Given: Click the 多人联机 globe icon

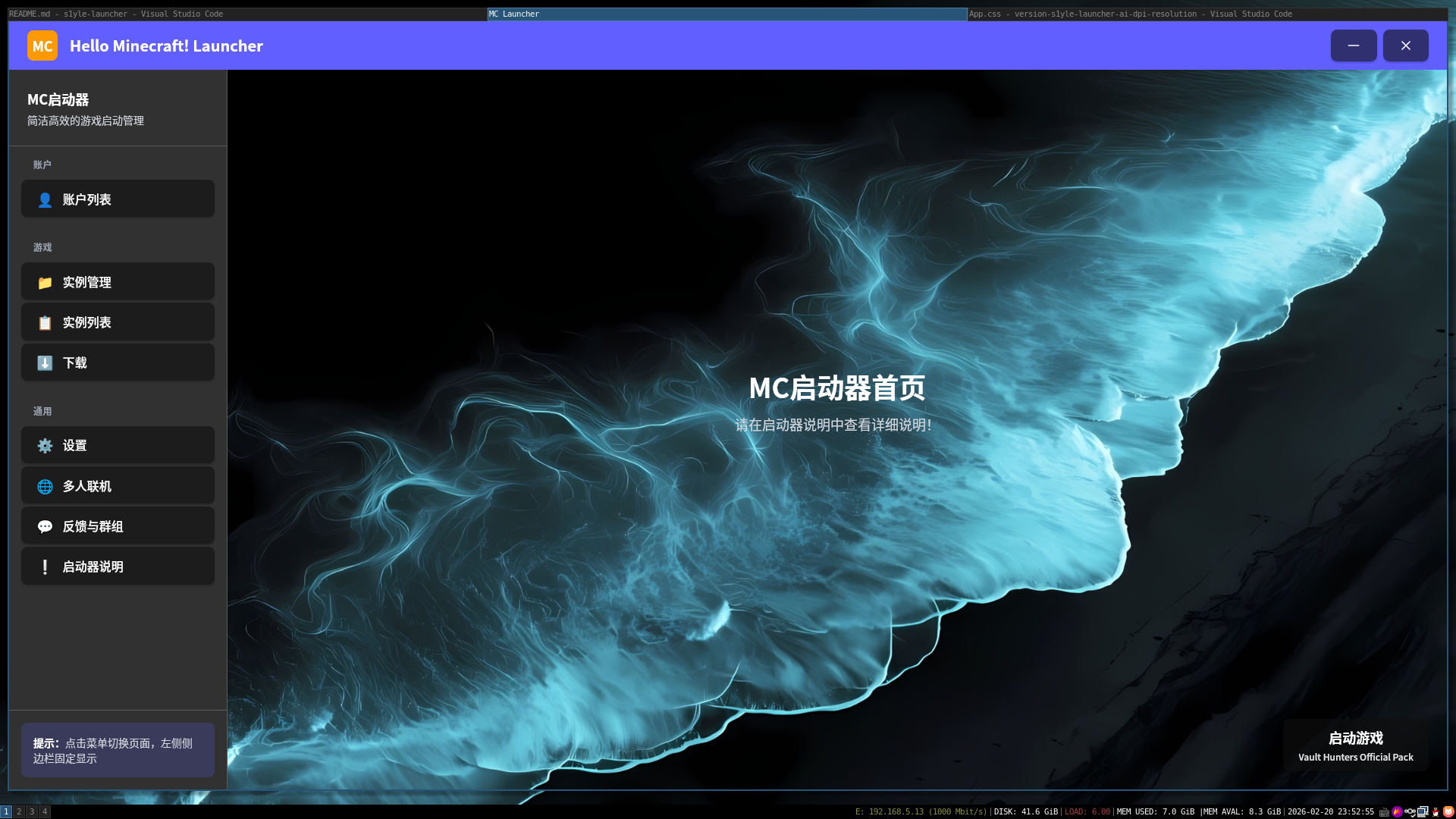Looking at the screenshot, I should 45,486.
